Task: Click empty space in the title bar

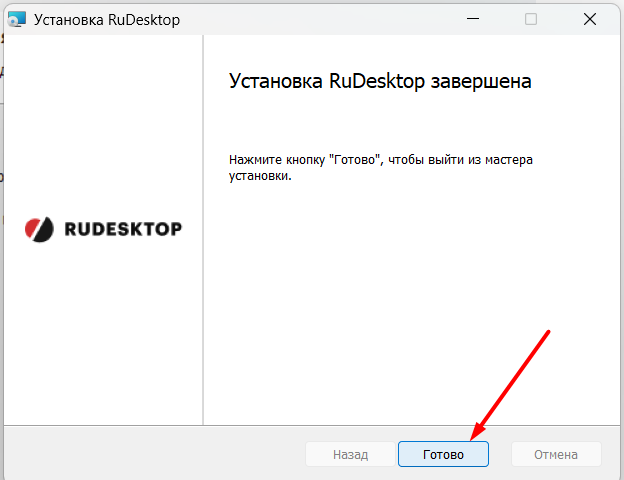Action: tap(320, 18)
